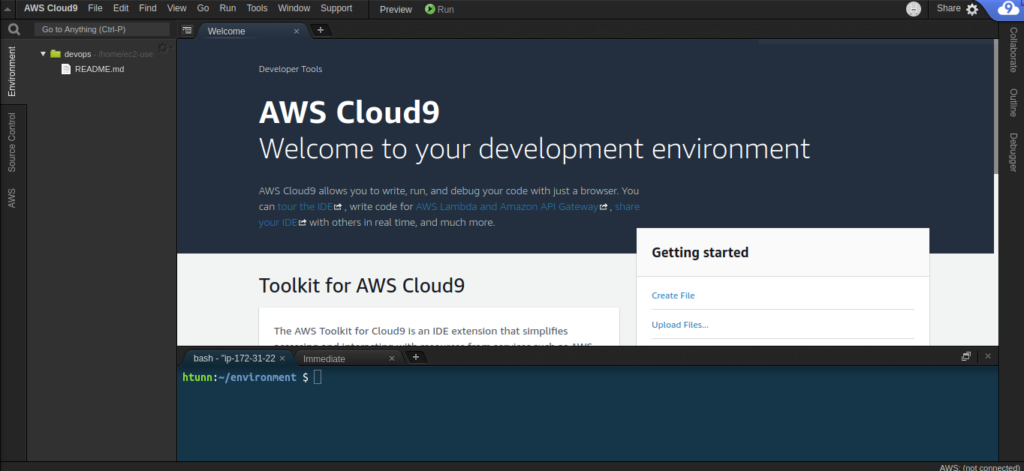Click the Upload Files... link

[x=680, y=325]
